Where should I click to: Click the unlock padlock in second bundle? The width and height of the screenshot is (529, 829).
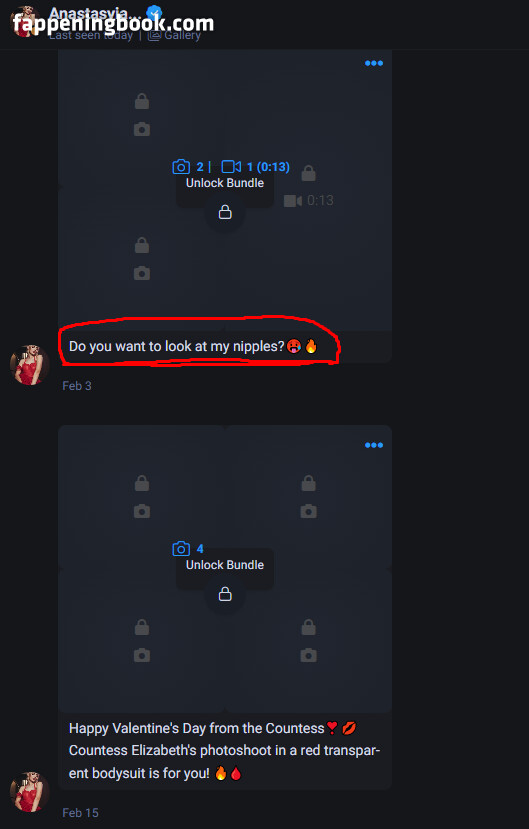225,594
